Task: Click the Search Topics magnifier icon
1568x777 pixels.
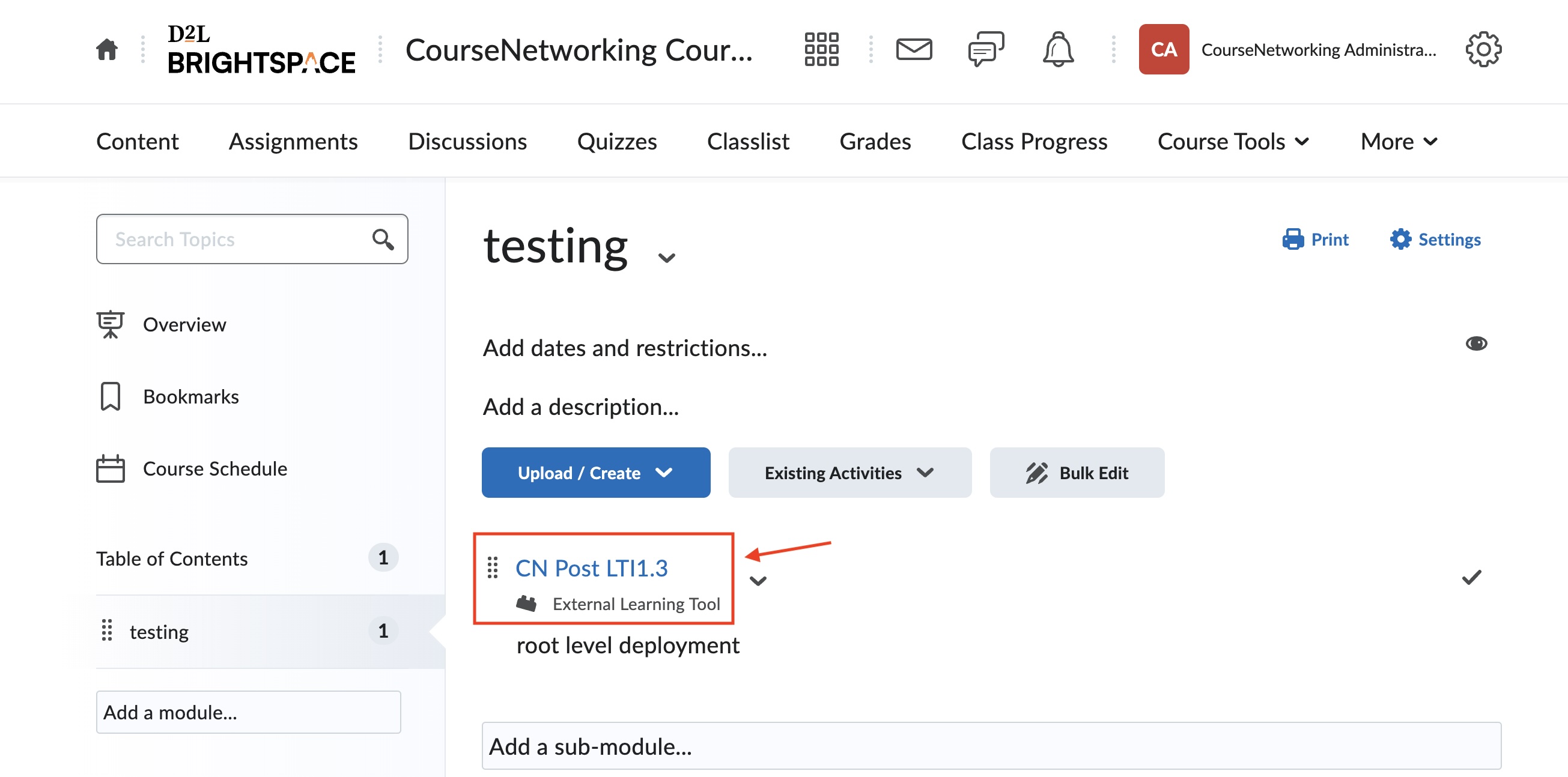Action: [x=383, y=239]
